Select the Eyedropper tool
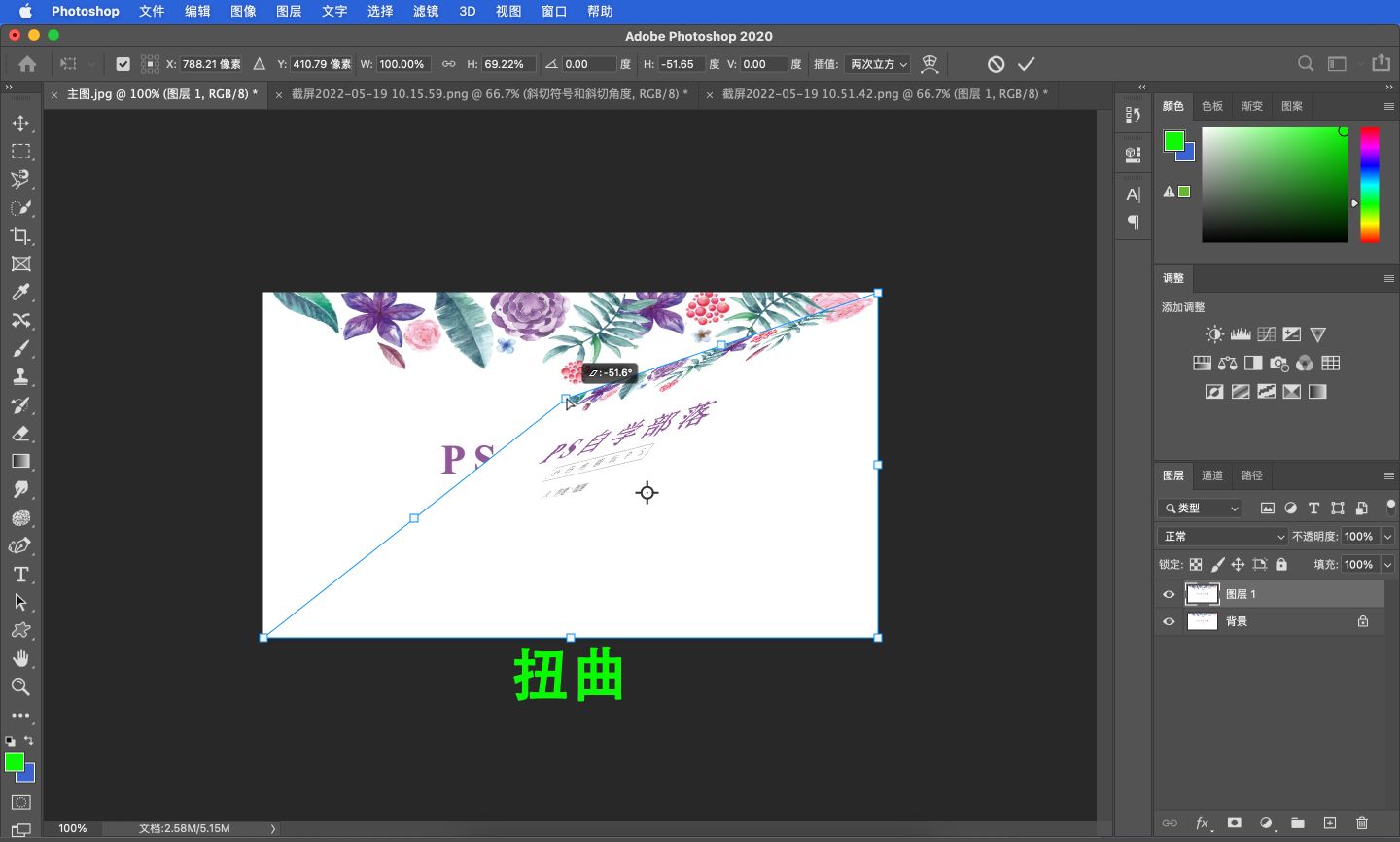This screenshot has width=1400, height=842. tap(20, 293)
